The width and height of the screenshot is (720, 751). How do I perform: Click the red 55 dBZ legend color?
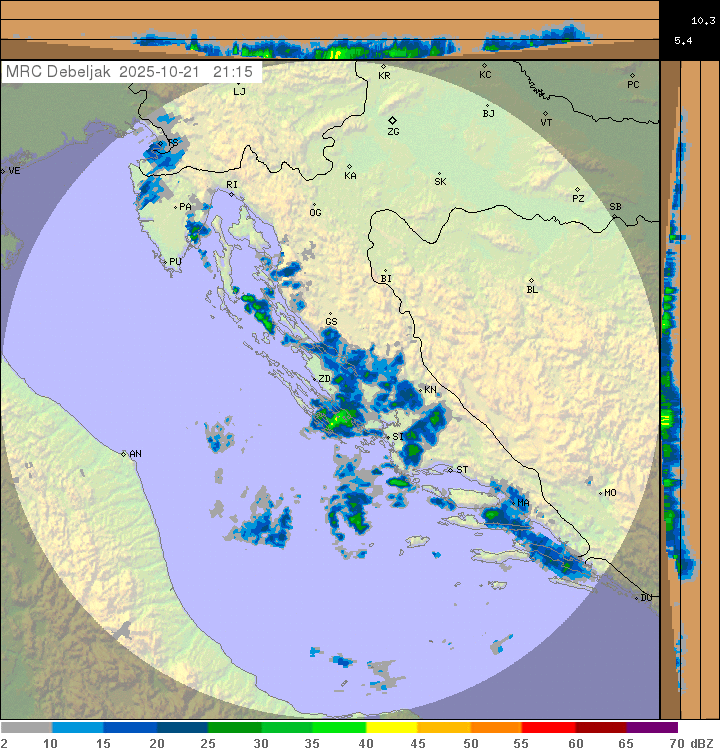point(548,728)
